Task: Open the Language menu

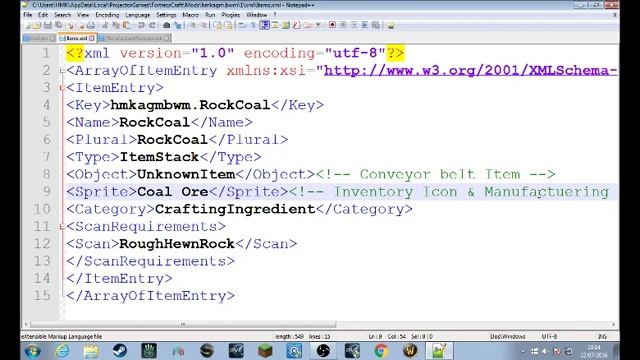Action: [x=138, y=15]
